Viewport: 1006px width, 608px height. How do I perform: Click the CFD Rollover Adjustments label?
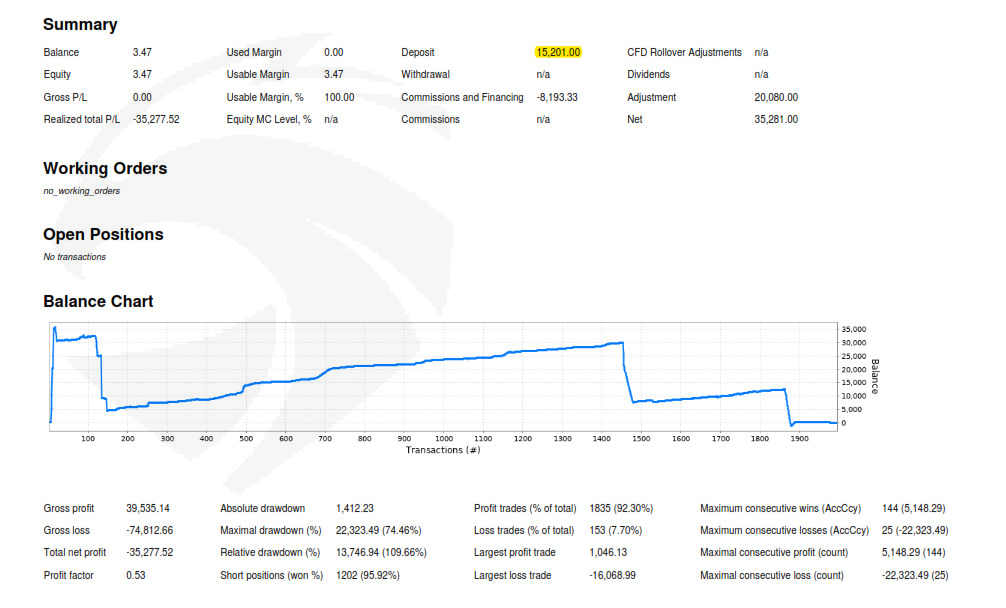684,53
